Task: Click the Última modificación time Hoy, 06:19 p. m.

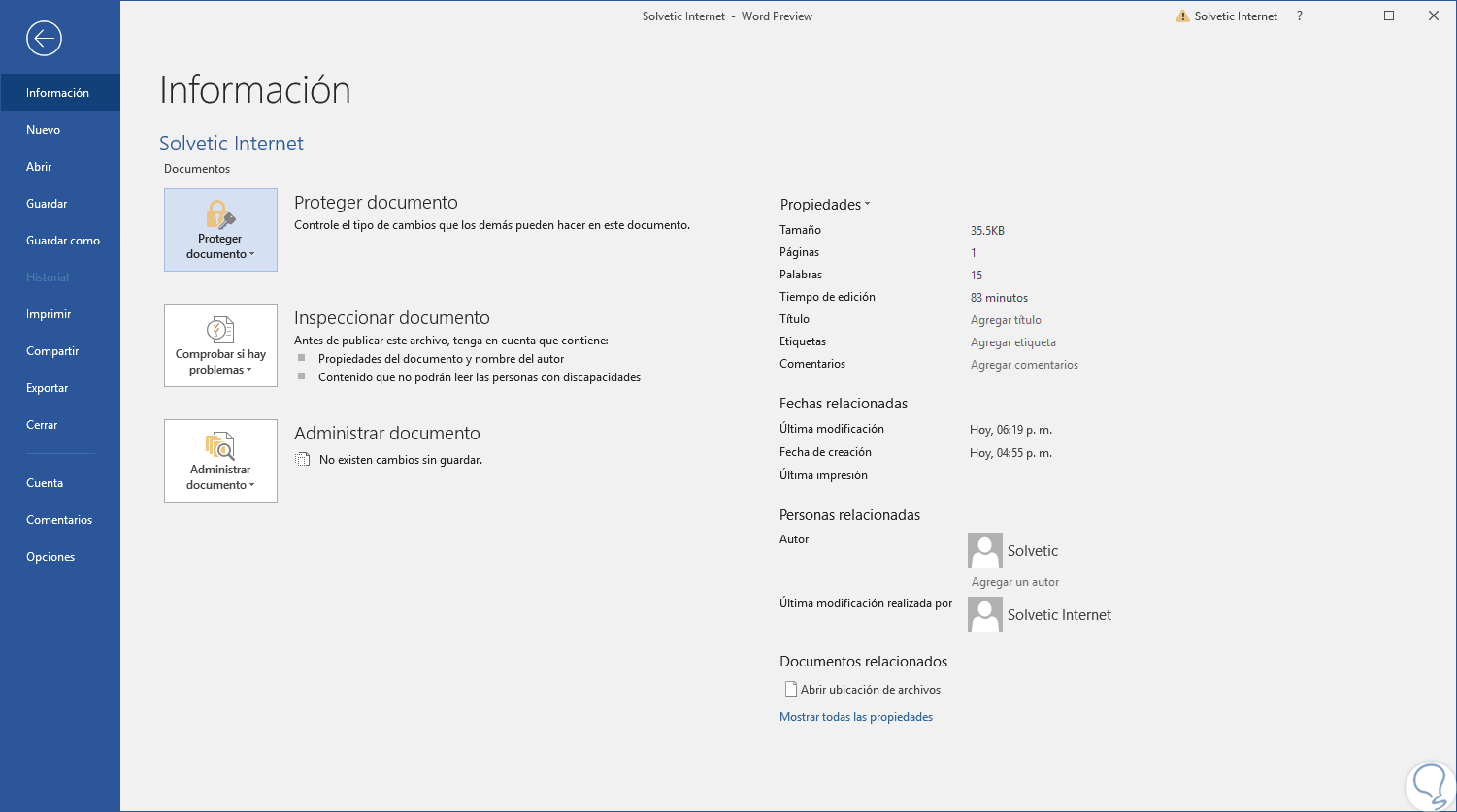Action: 1011,430
